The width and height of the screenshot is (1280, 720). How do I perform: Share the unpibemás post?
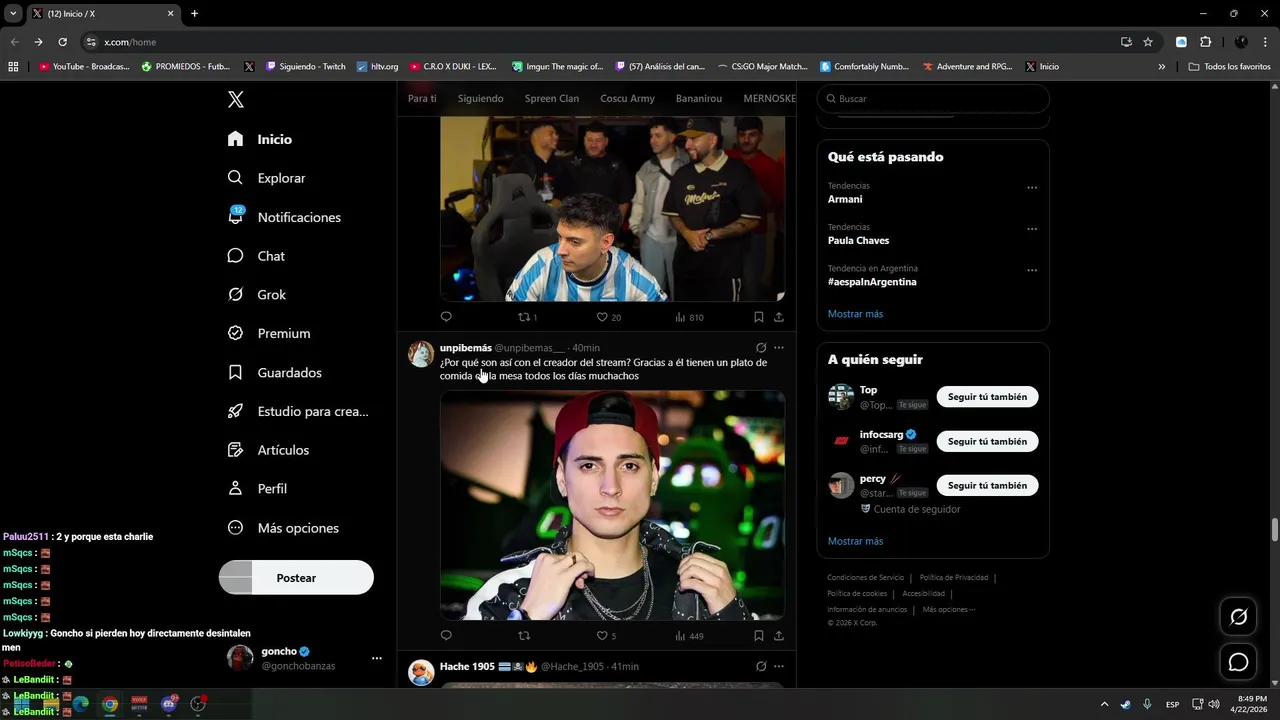point(779,636)
